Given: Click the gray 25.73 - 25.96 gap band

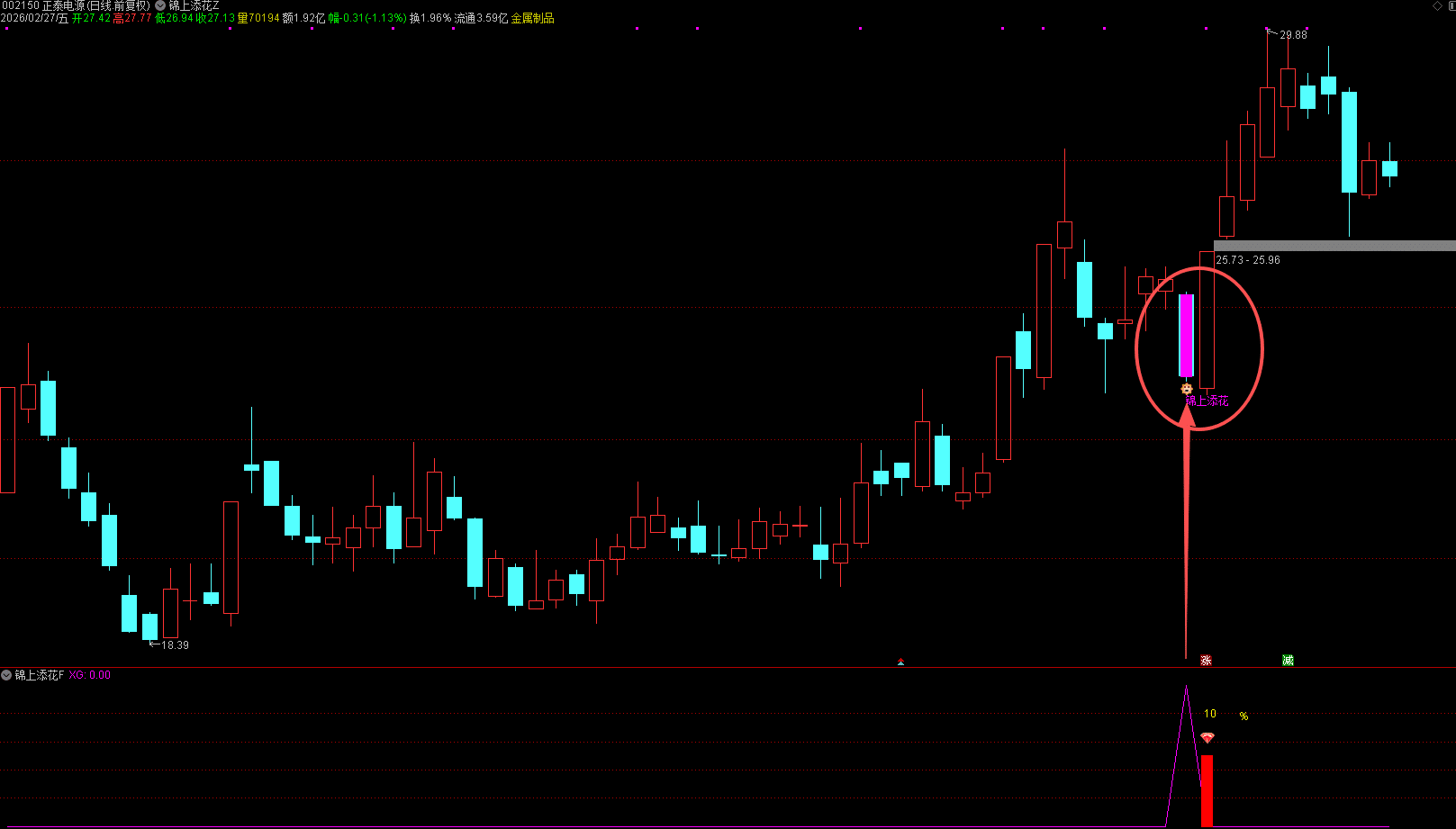Looking at the screenshot, I should point(1334,245).
